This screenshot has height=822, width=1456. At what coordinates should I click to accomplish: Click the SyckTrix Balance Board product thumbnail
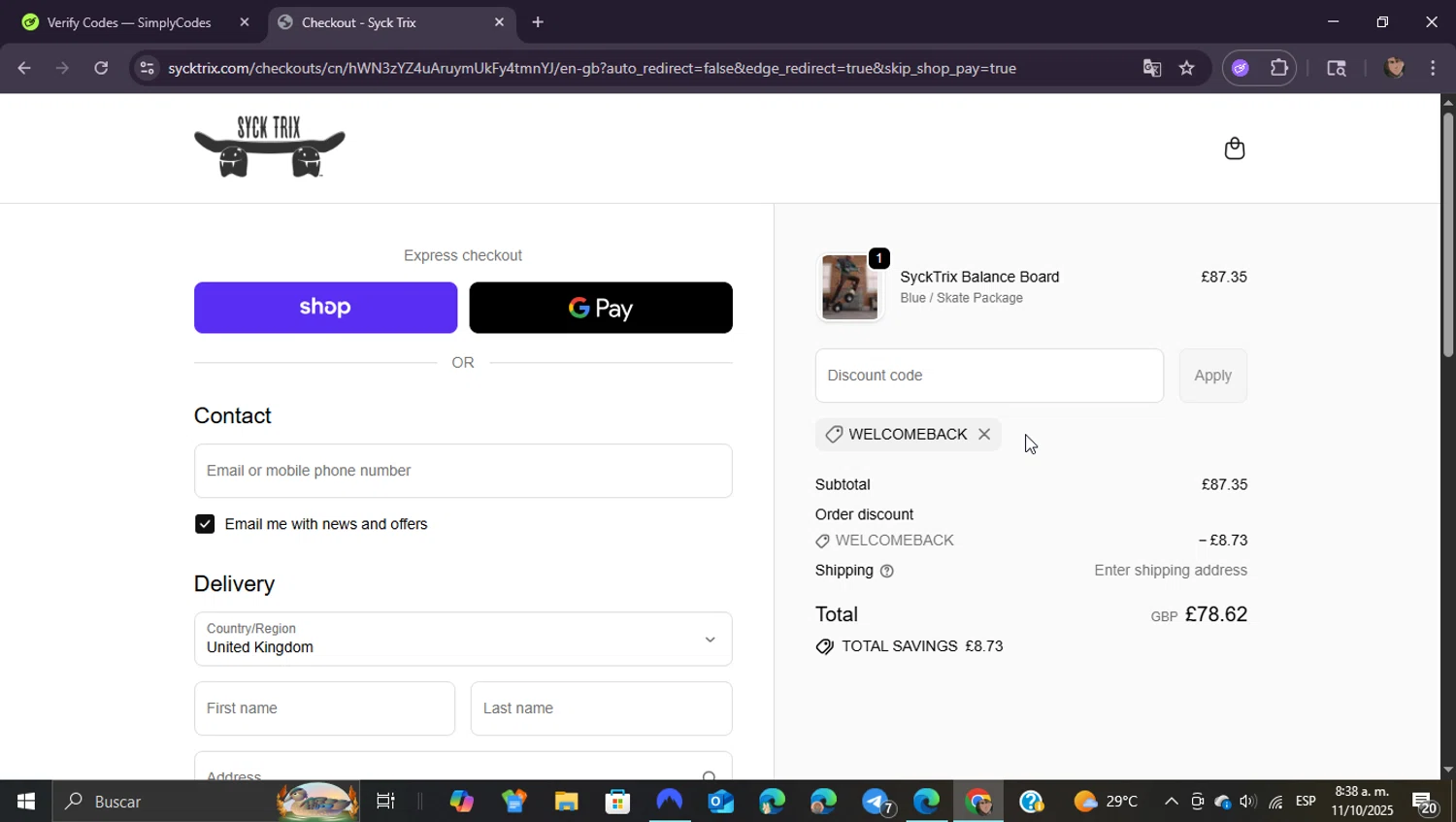tap(849, 287)
